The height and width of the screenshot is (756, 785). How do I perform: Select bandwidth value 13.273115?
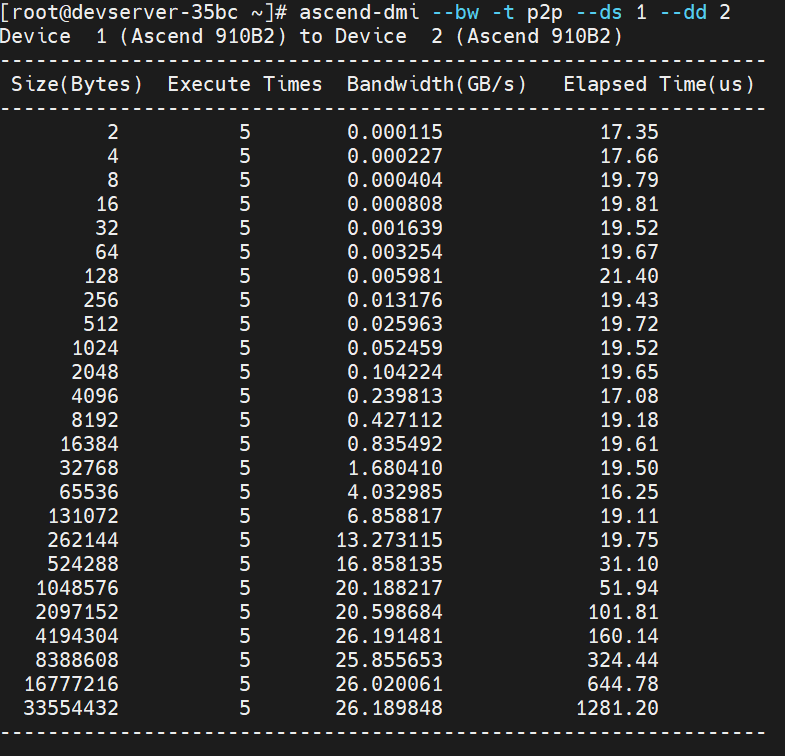coord(389,540)
